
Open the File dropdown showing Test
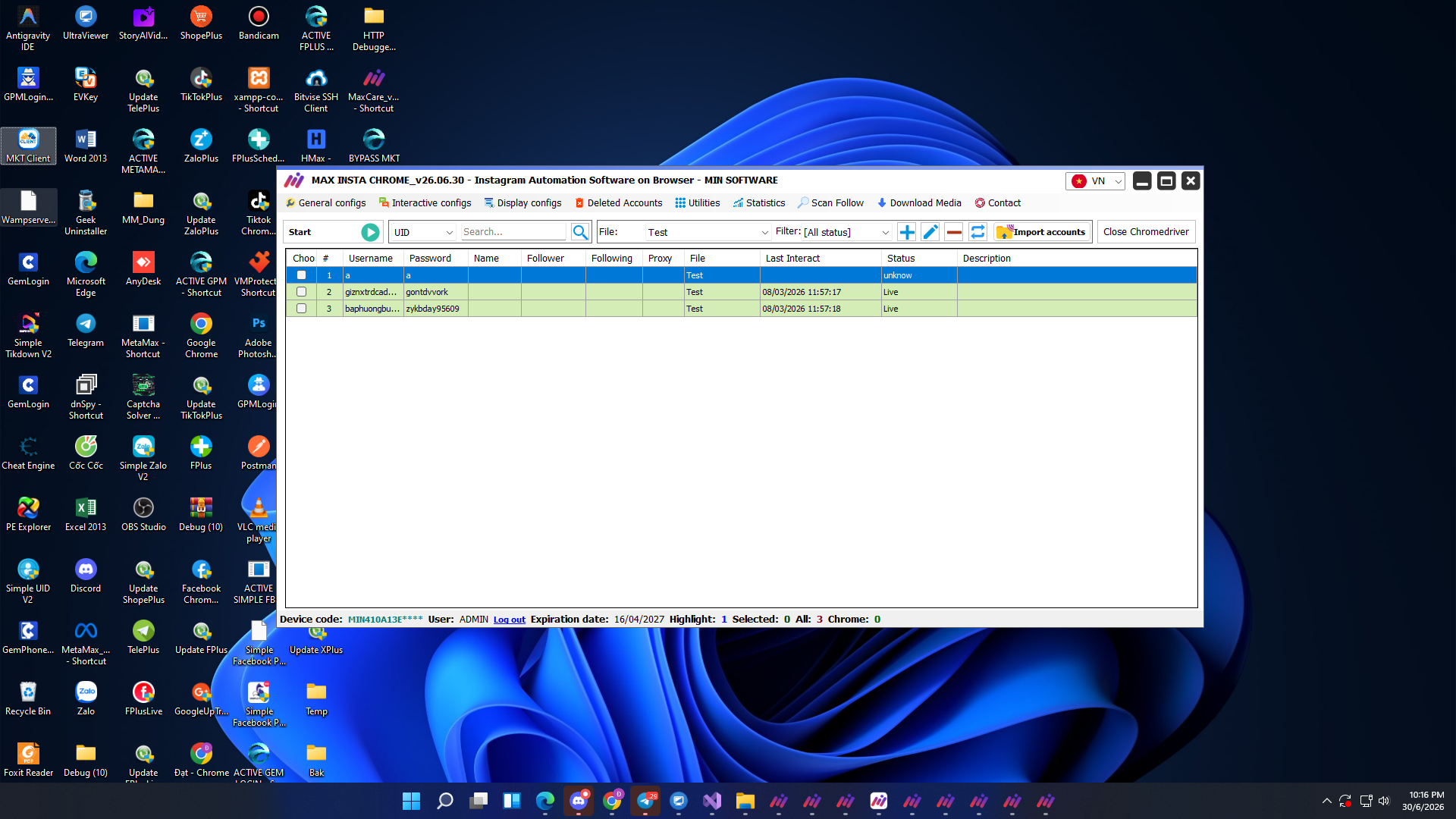tap(708, 232)
